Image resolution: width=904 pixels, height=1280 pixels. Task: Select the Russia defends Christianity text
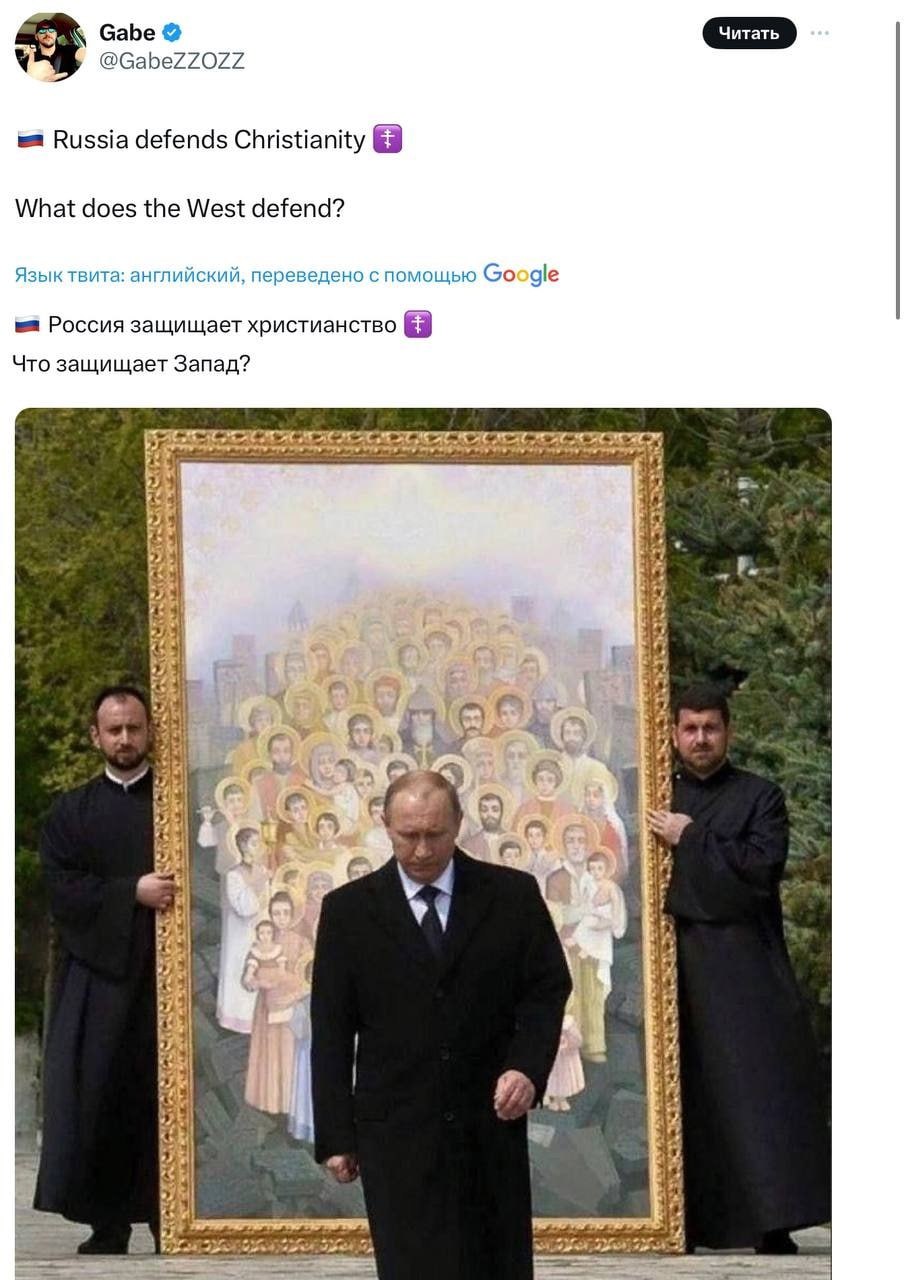[209, 140]
